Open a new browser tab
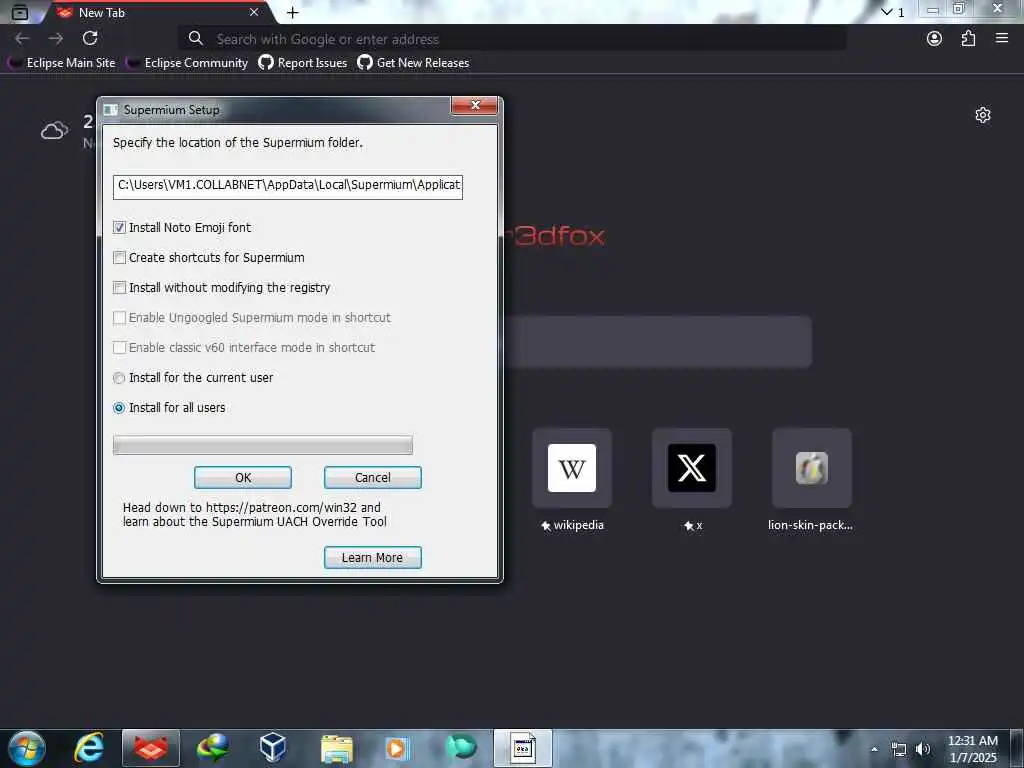The height and width of the screenshot is (768, 1024). point(293,12)
